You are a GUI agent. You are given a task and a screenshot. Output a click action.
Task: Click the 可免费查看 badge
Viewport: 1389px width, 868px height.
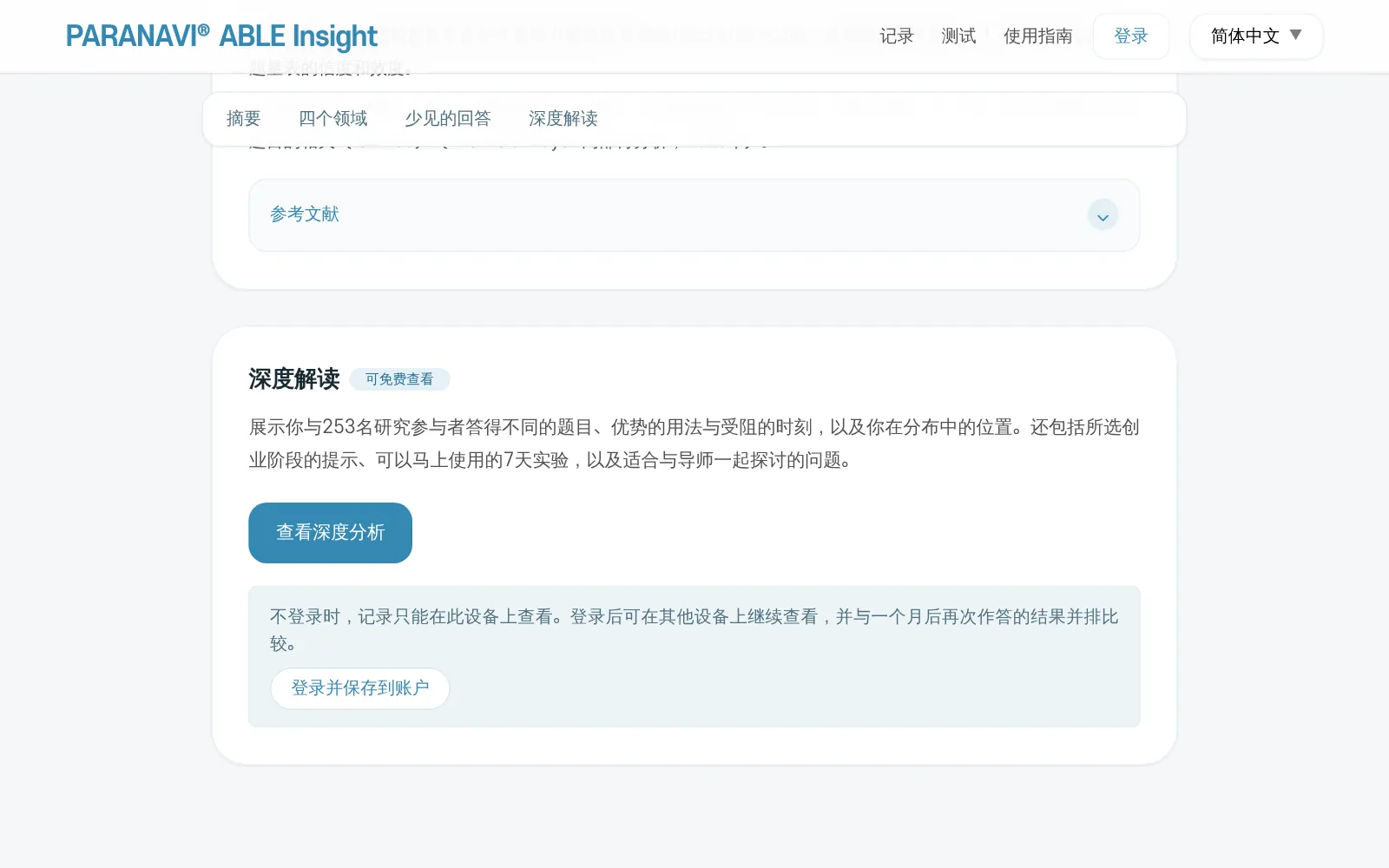pos(399,379)
